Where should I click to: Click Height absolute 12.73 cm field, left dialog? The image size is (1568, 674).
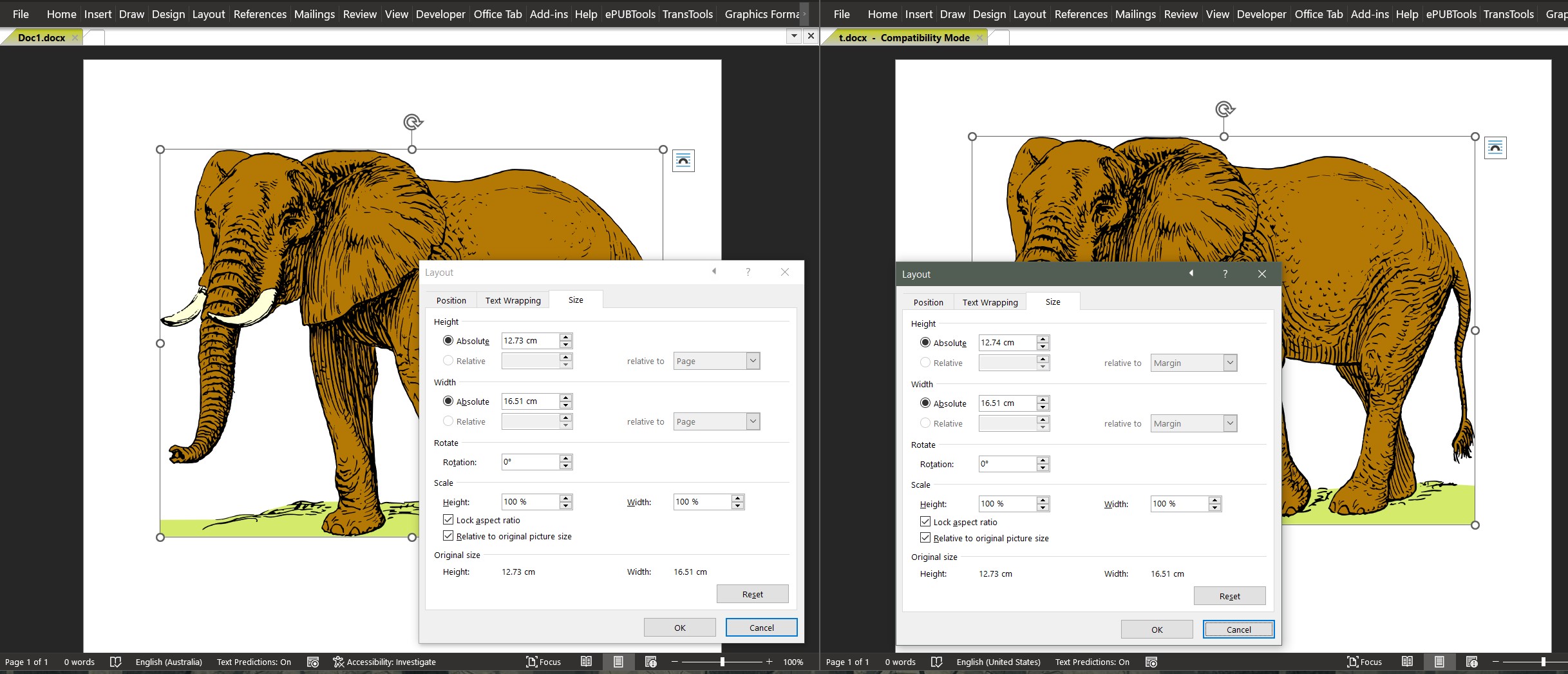531,340
